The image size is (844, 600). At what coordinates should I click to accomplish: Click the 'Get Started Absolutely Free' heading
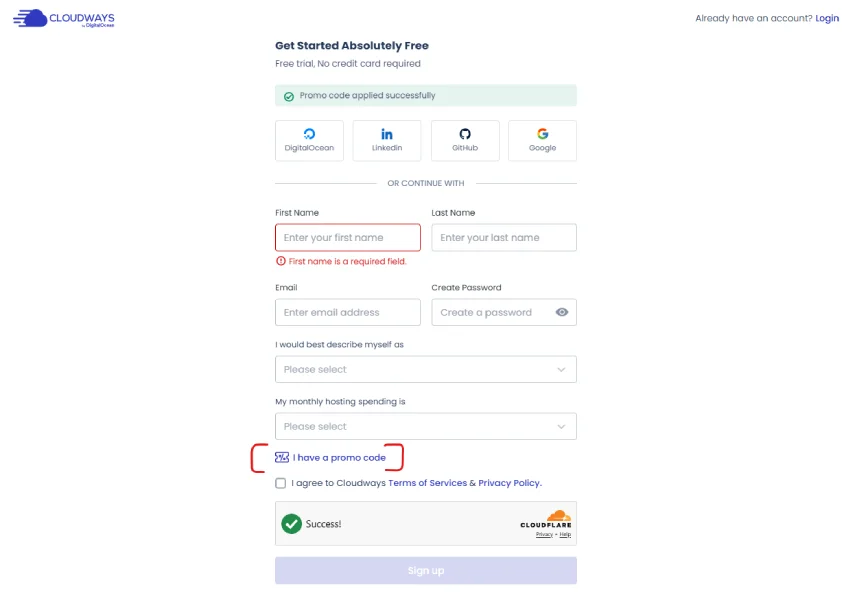(x=351, y=46)
